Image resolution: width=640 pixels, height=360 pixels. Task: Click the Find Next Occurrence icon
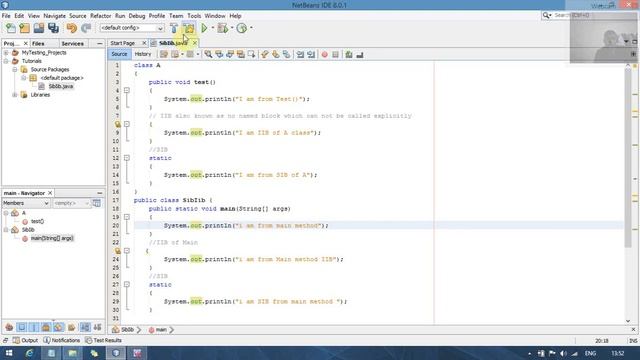pyautogui.click(x=230, y=54)
